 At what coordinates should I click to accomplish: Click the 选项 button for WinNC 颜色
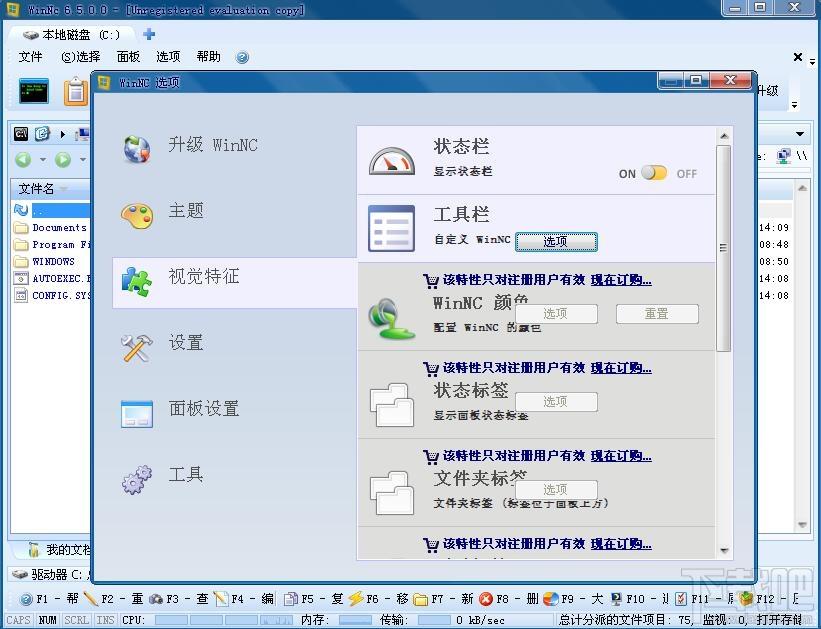pyautogui.click(x=556, y=314)
